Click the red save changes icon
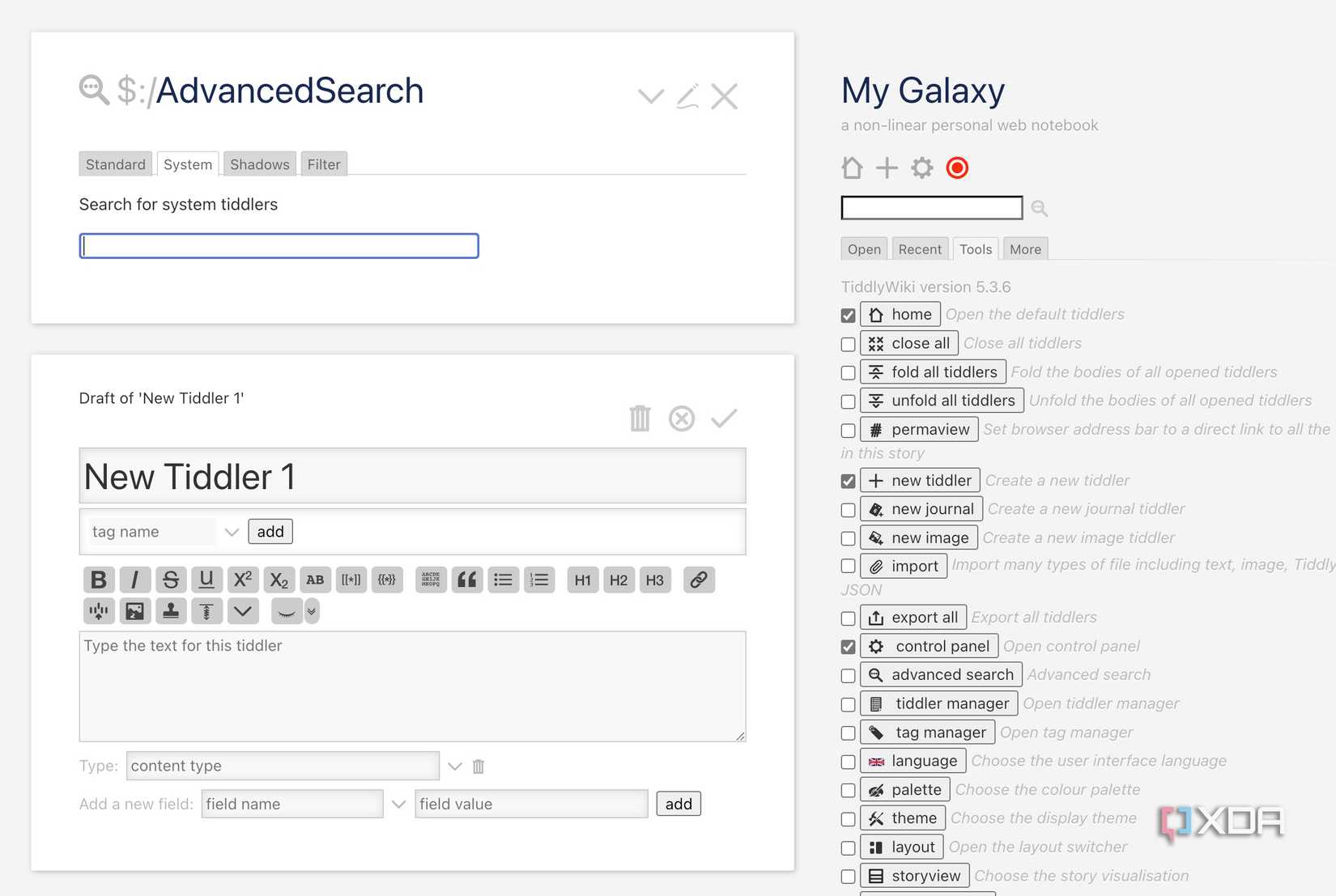The image size is (1336, 896). [957, 168]
